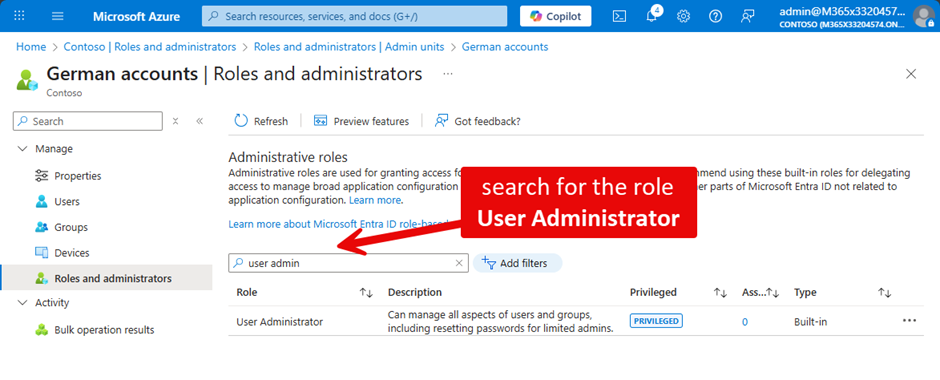
Task: Open the more options ellipsis beside title
Action: point(448,74)
